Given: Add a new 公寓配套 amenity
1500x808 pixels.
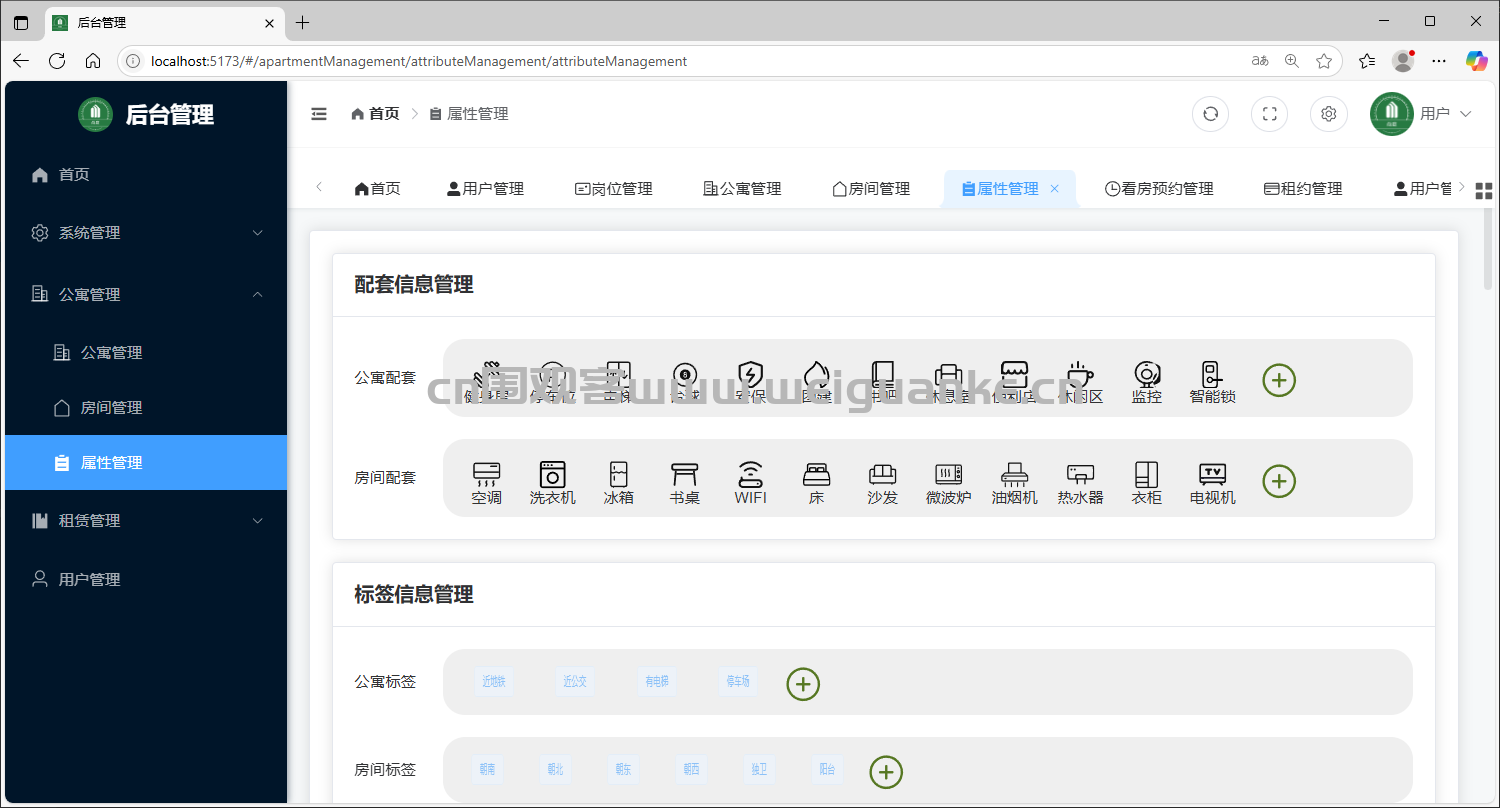Looking at the screenshot, I should pos(1279,380).
